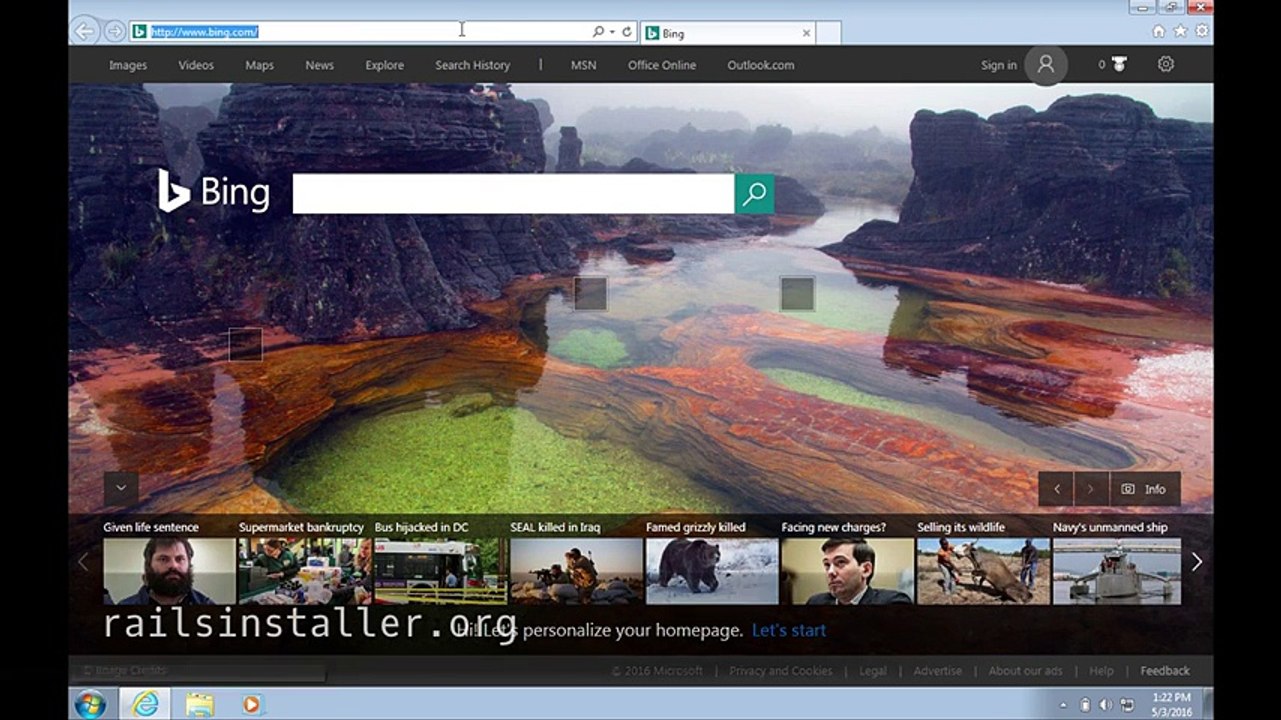Click the image hotspot square over the river

(x=797, y=294)
